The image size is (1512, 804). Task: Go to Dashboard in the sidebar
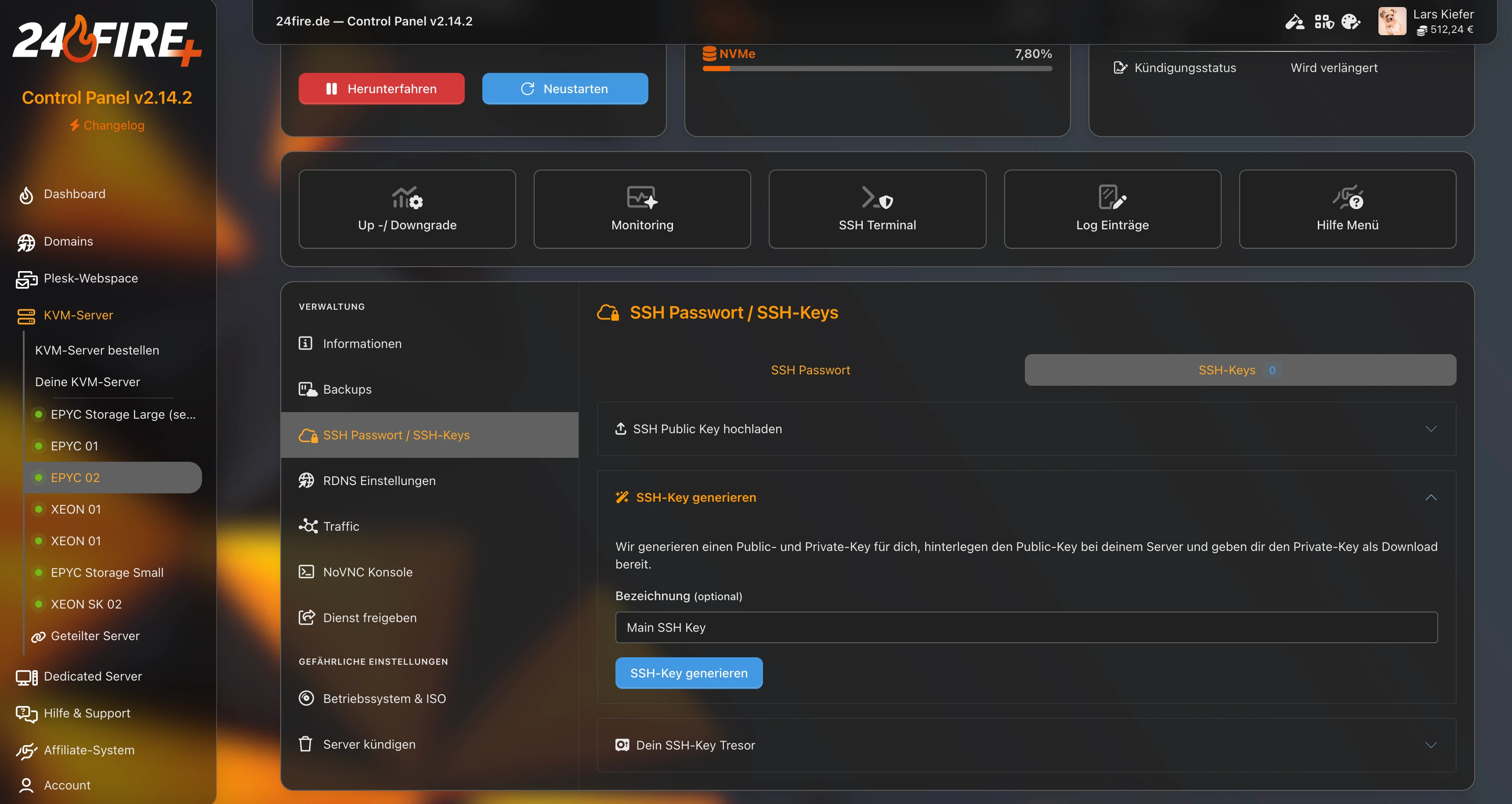(x=75, y=194)
